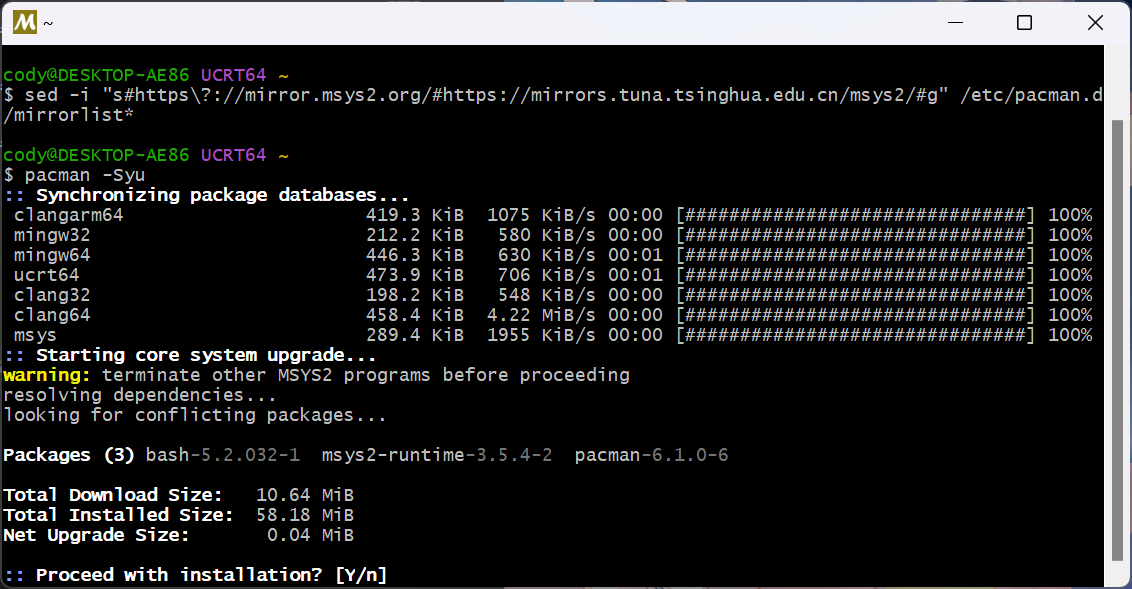
Task: Click the yellow "warning:" label
Action: (x=47, y=375)
